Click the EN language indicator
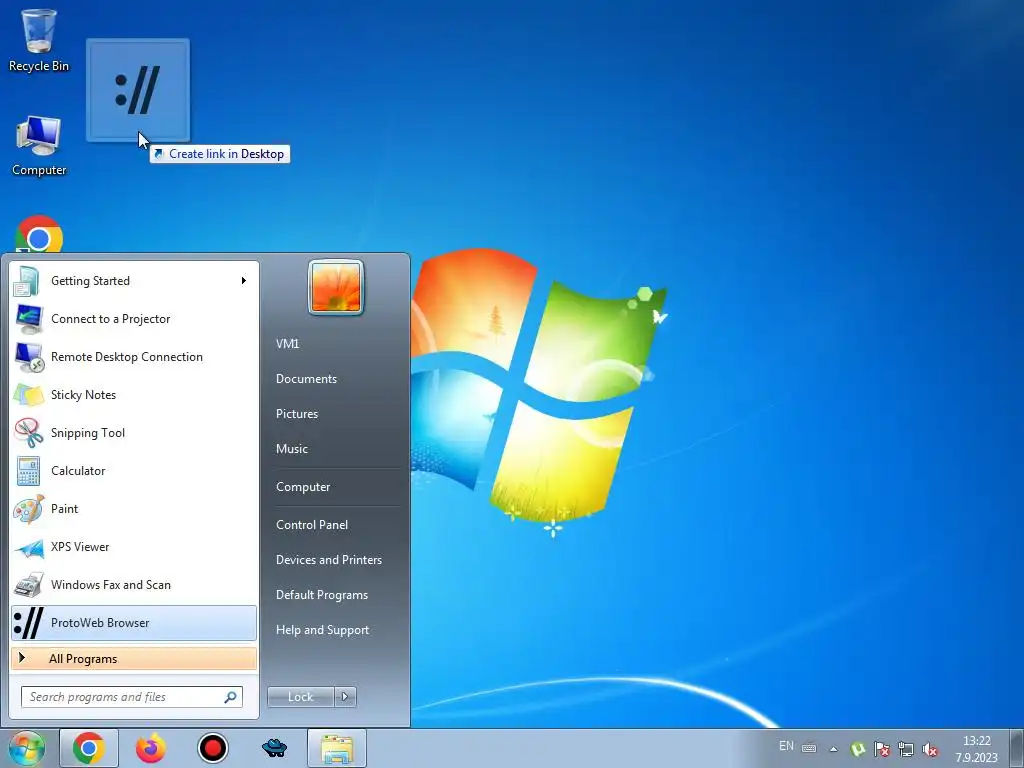The height and width of the screenshot is (768, 1024). tap(786, 746)
